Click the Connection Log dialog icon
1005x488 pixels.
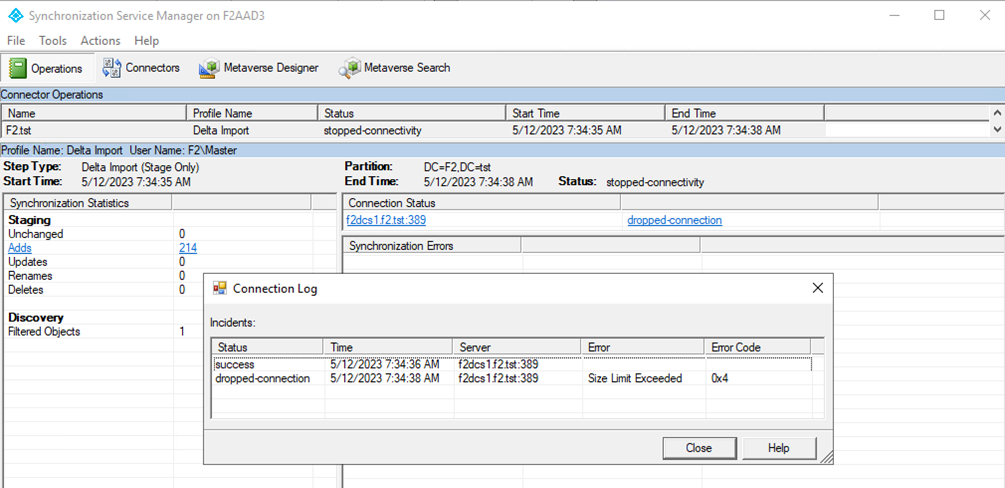[x=220, y=289]
